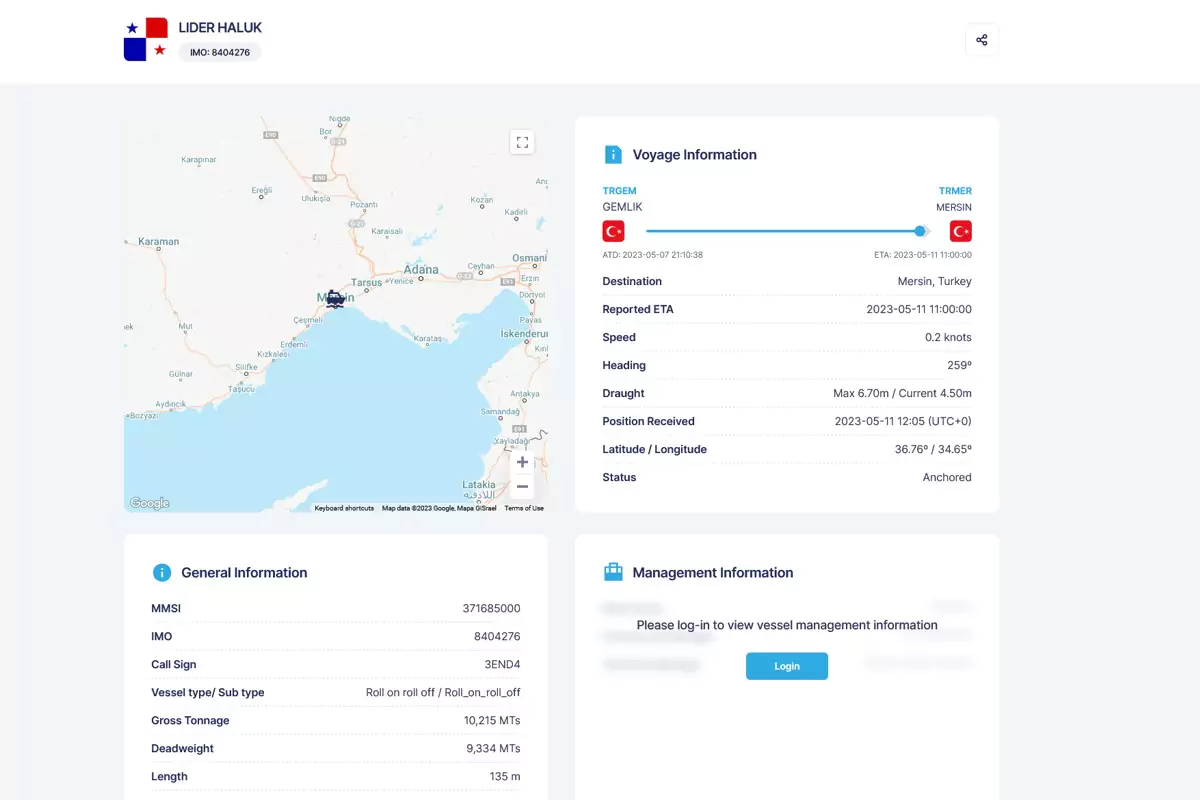Click the voyage progress slider dot
This screenshot has height=800, width=1200.
[920, 231]
